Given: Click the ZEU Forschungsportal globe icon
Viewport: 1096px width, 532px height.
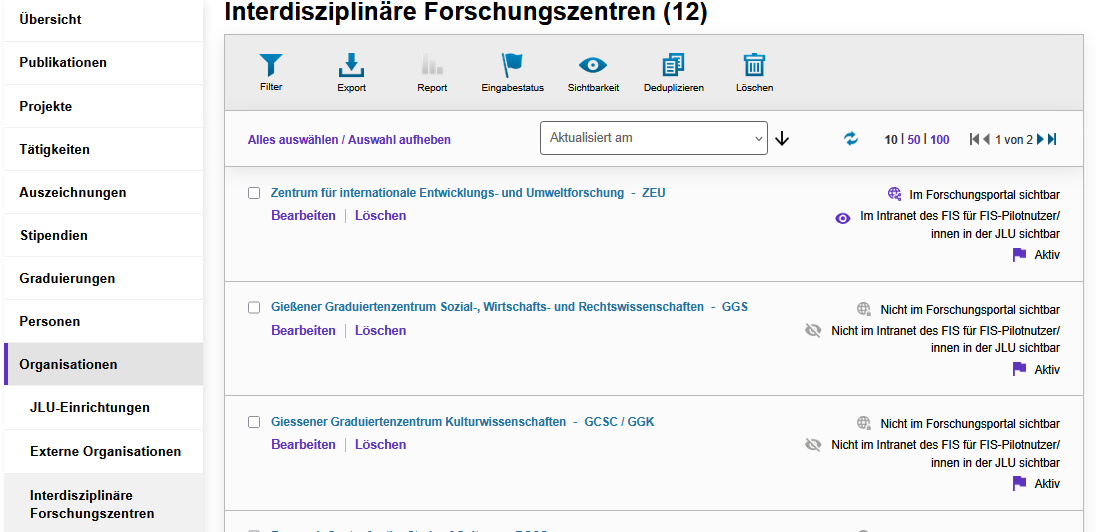Looking at the screenshot, I should tap(895, 193).
